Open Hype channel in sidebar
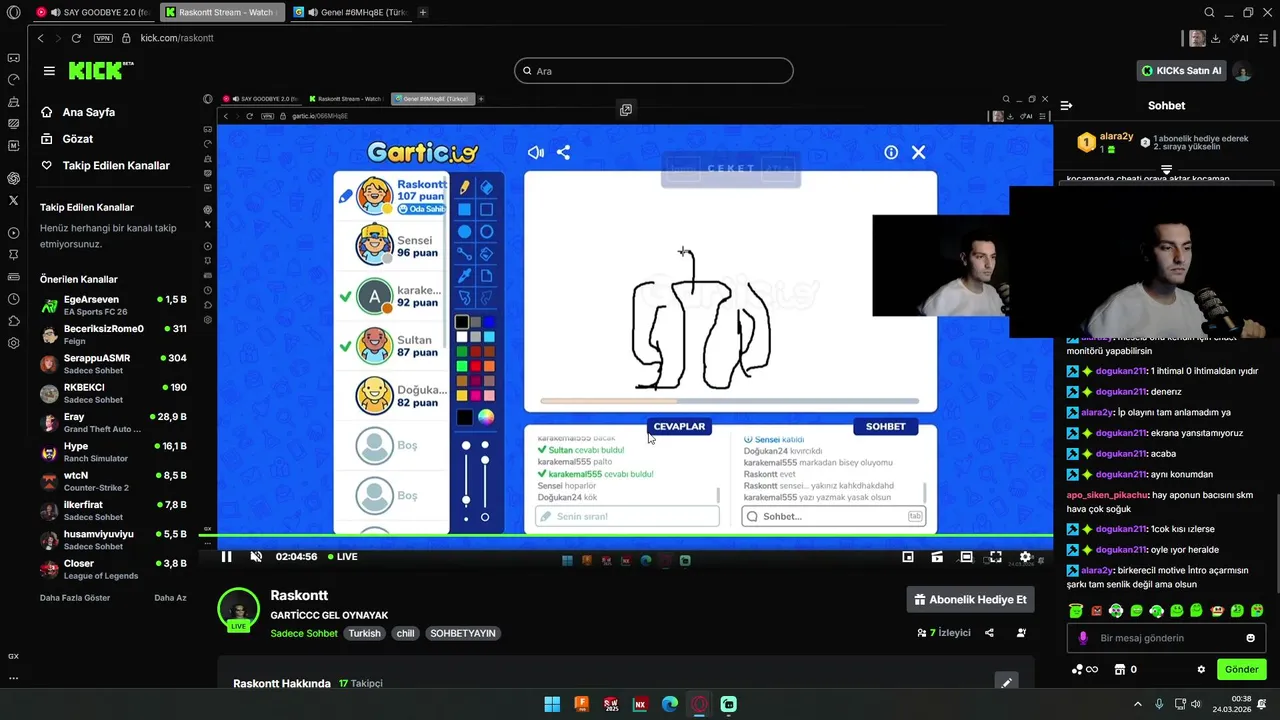Screen dimensions: 1280x720 click(x=113, y=452)
